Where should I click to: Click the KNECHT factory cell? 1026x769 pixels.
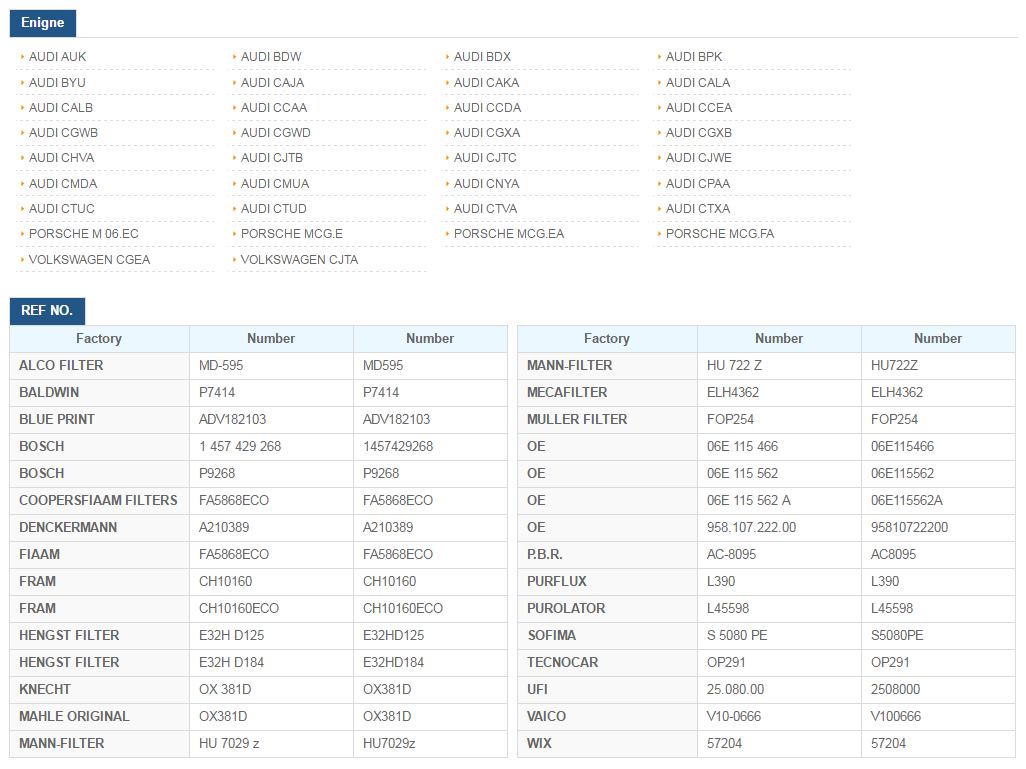coord(99,690)
